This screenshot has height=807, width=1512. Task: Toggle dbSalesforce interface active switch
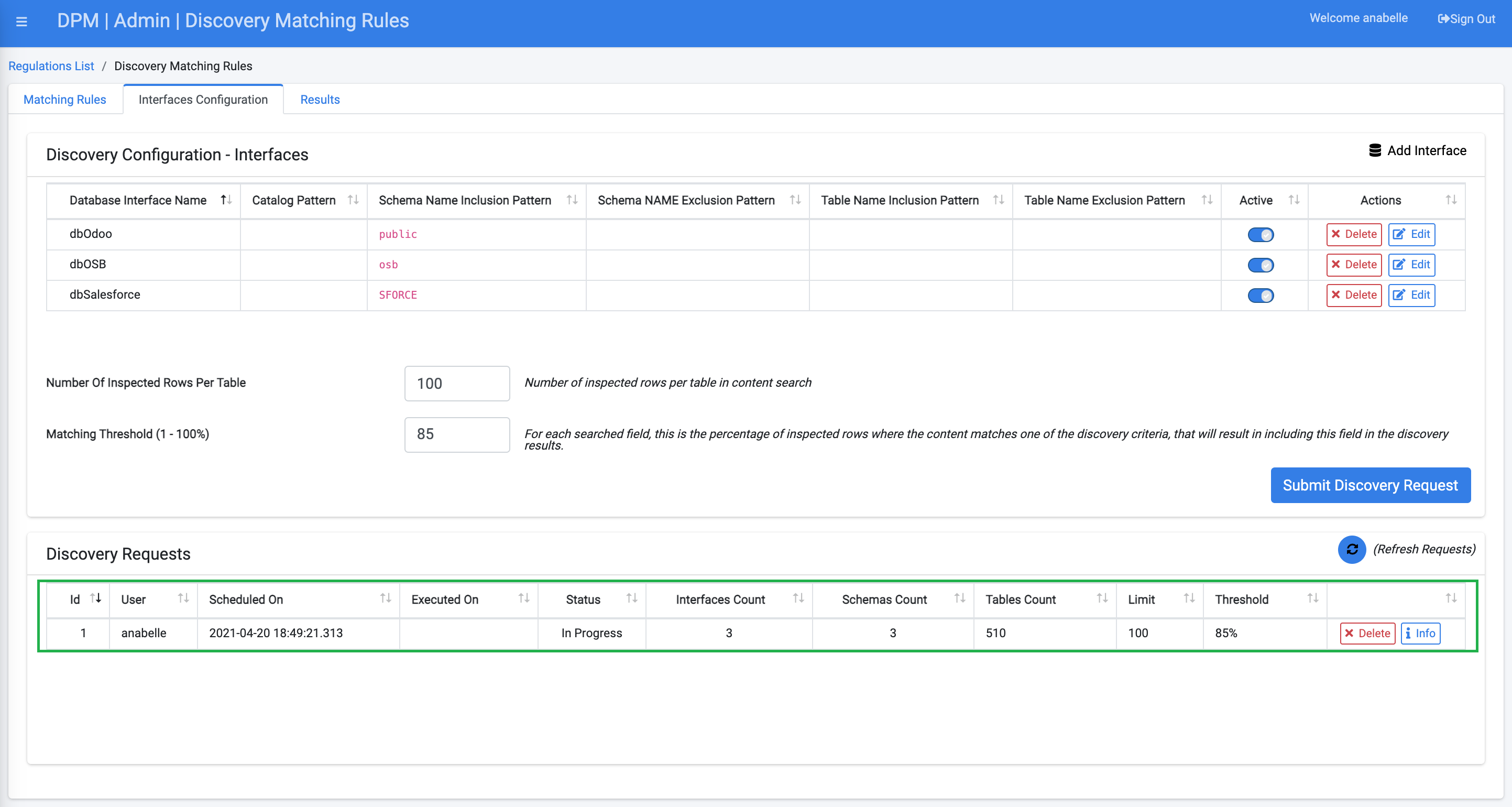pyautogui.click(x=1260, y=295)
